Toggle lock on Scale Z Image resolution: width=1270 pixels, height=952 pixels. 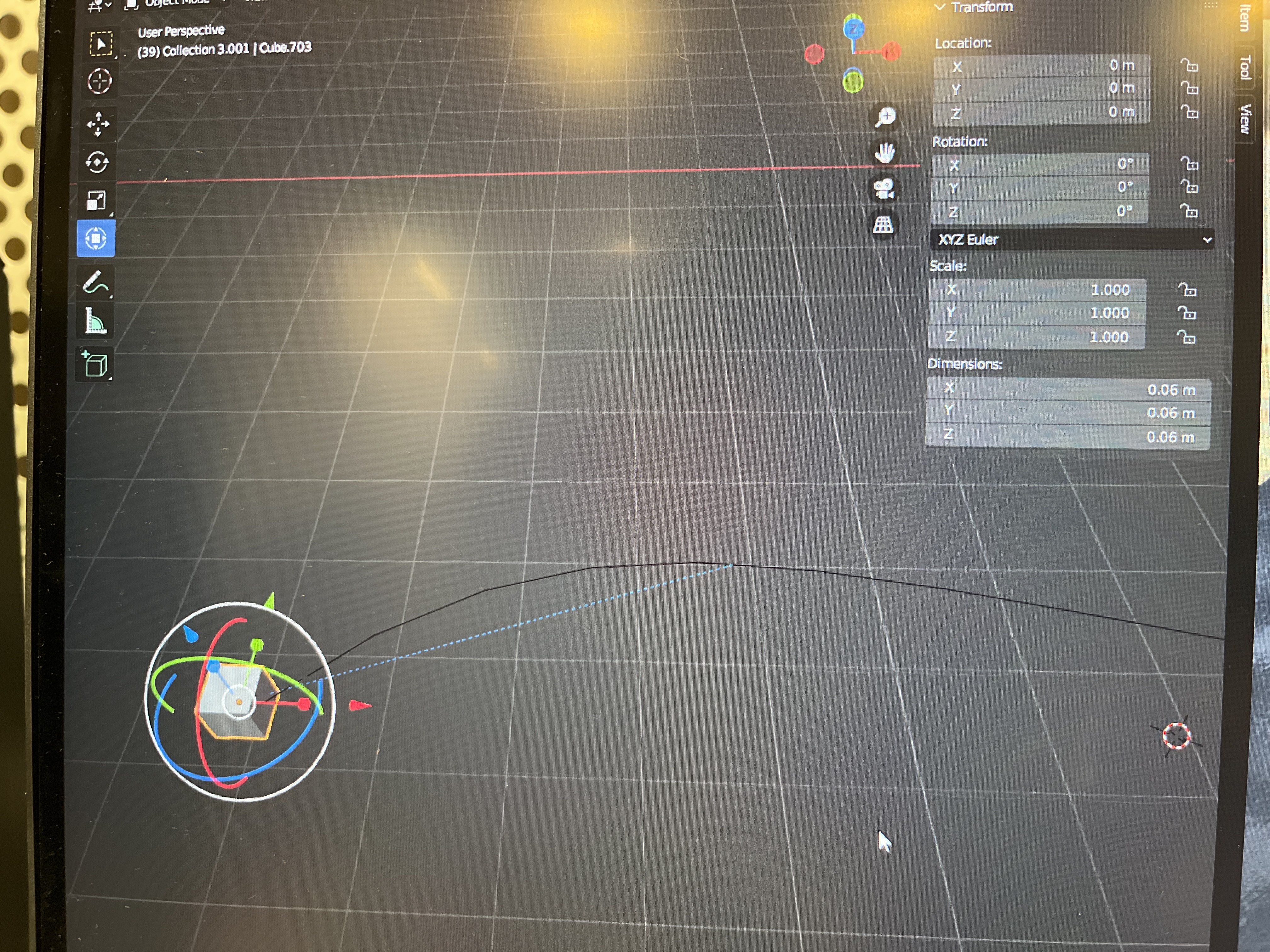(1186, 337)
